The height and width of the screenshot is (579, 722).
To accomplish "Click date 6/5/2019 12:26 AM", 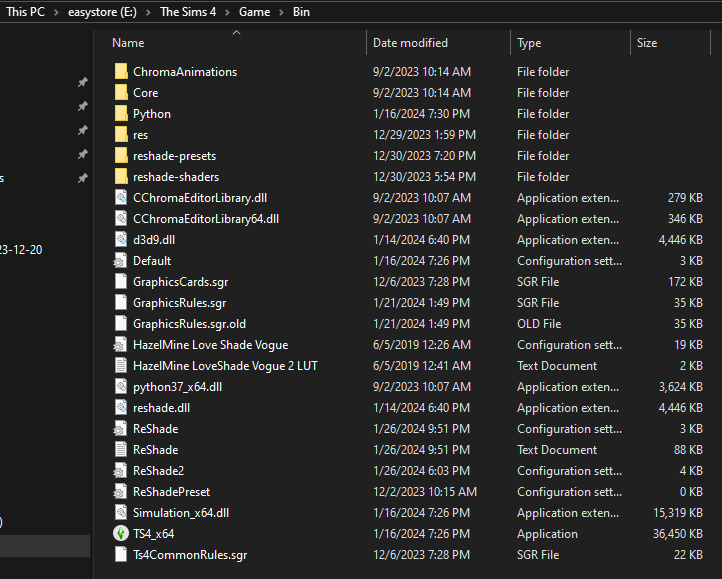I will 422,345.
